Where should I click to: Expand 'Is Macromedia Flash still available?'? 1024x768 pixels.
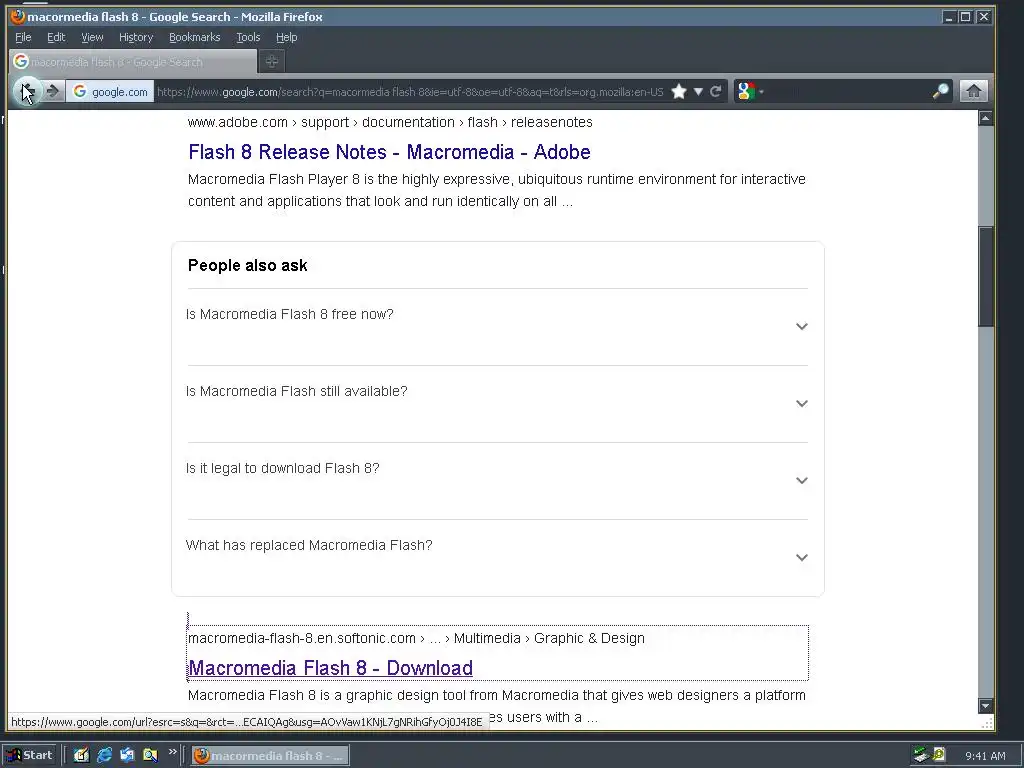497,404
